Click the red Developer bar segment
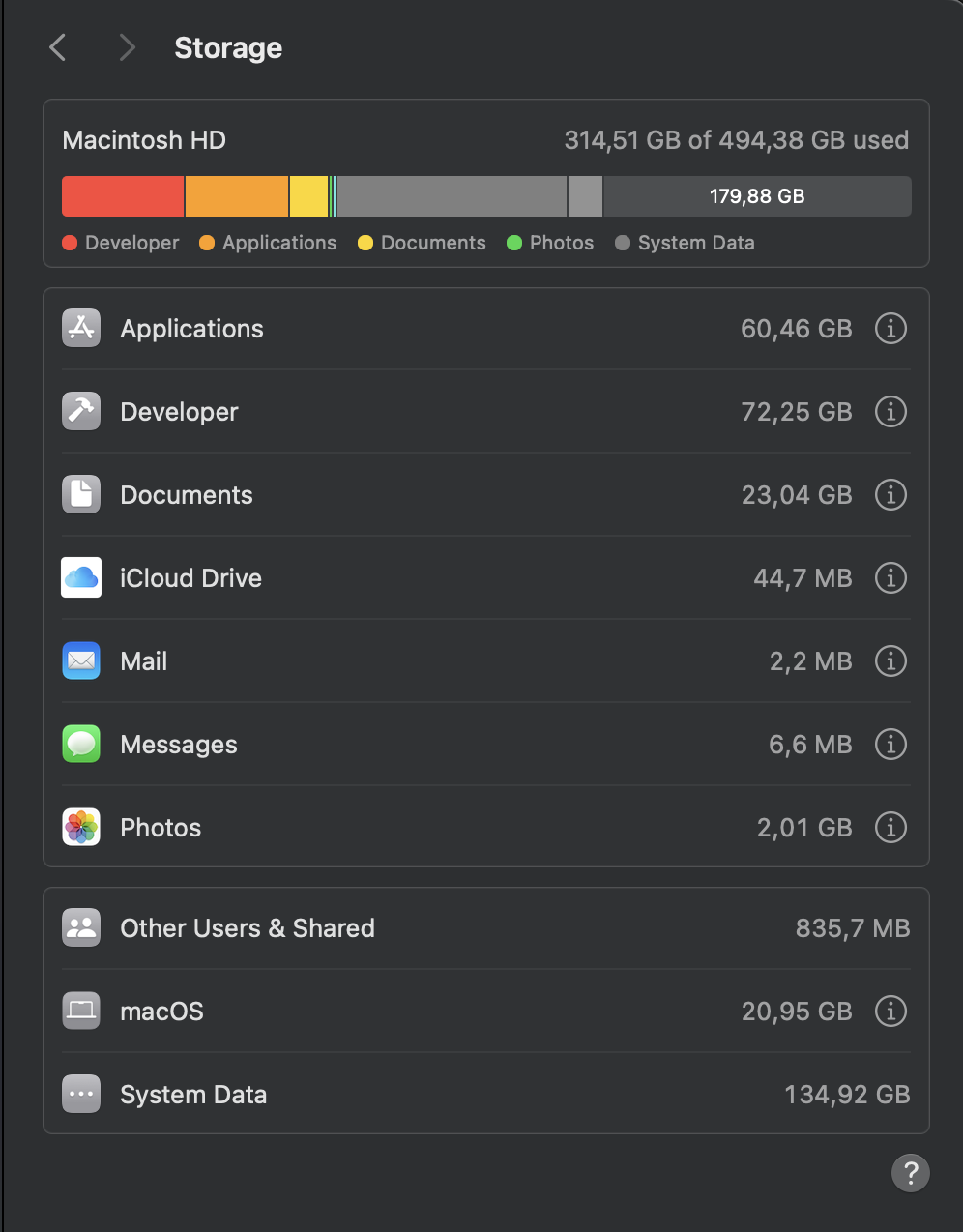Image resolution: width=963 pixels, height=1232 pixels. click(x=123, y=196)
